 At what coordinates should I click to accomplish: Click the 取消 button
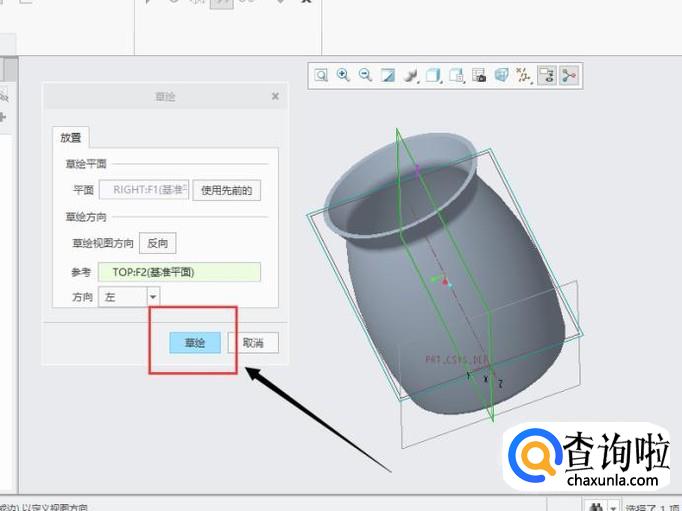[x=253, y=343]
